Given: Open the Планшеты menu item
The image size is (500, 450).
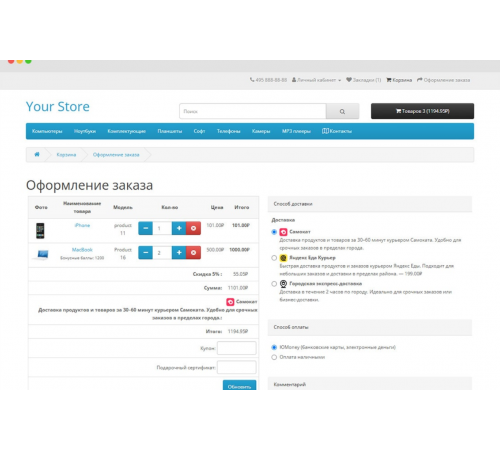Looking at the screenshot, I should (170, 131).
